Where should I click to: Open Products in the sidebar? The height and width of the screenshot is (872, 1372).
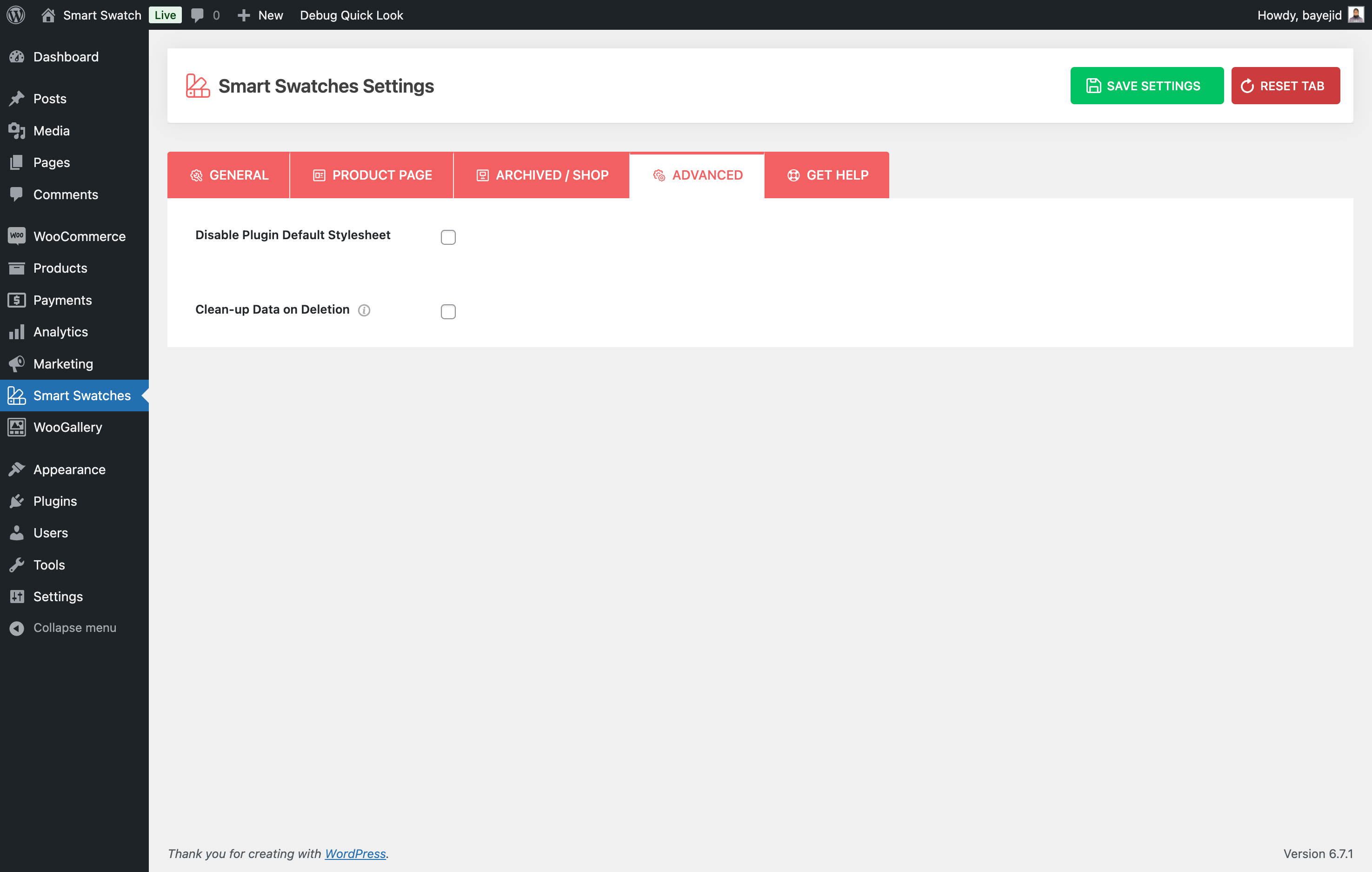(74, 268)
